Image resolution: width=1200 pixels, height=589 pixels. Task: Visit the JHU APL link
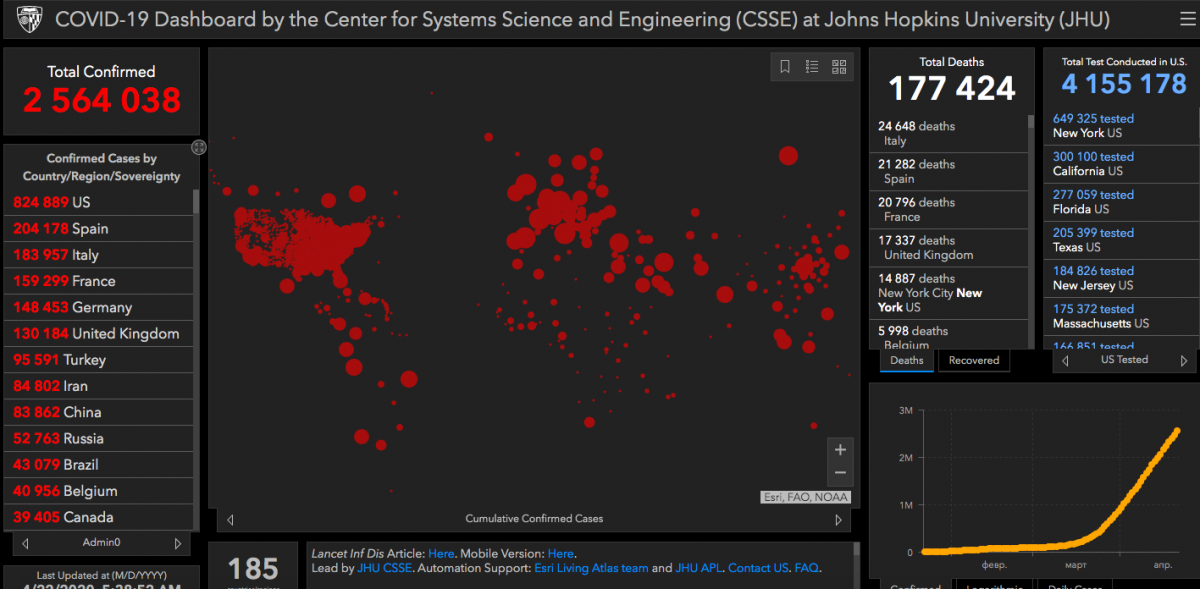(x=698, y=568)
